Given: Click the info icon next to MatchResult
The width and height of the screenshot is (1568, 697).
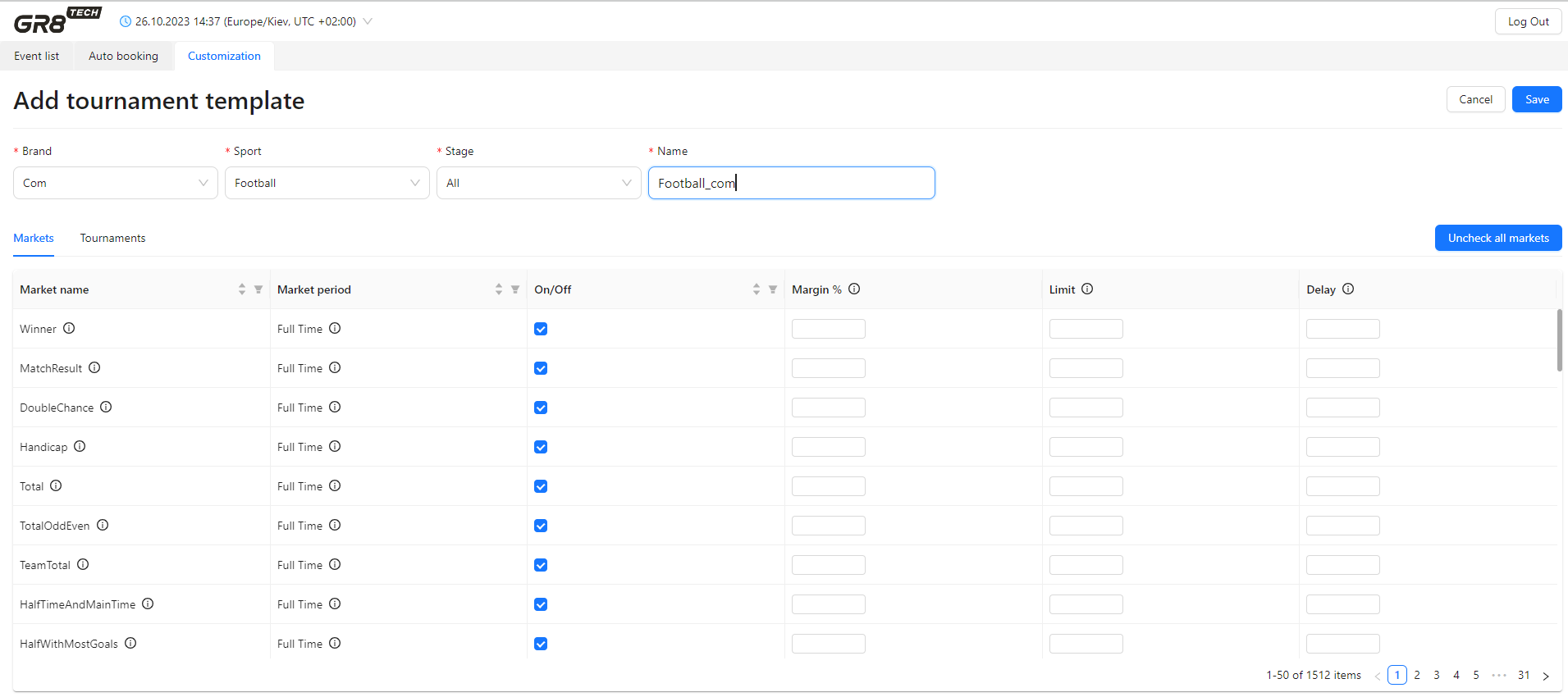Looking at the screenshot, I should 94,367.
